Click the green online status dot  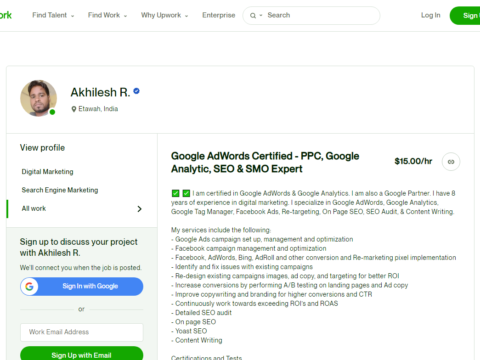click(52, 112)
